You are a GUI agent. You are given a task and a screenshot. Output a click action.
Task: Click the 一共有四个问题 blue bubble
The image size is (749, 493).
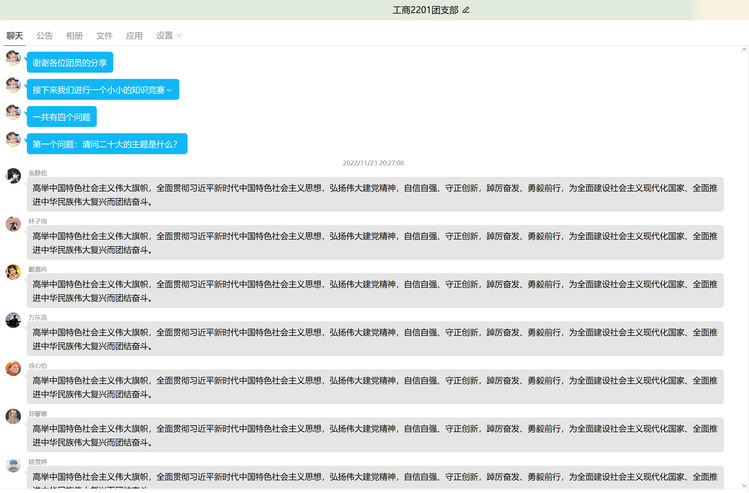pos(62,117)
